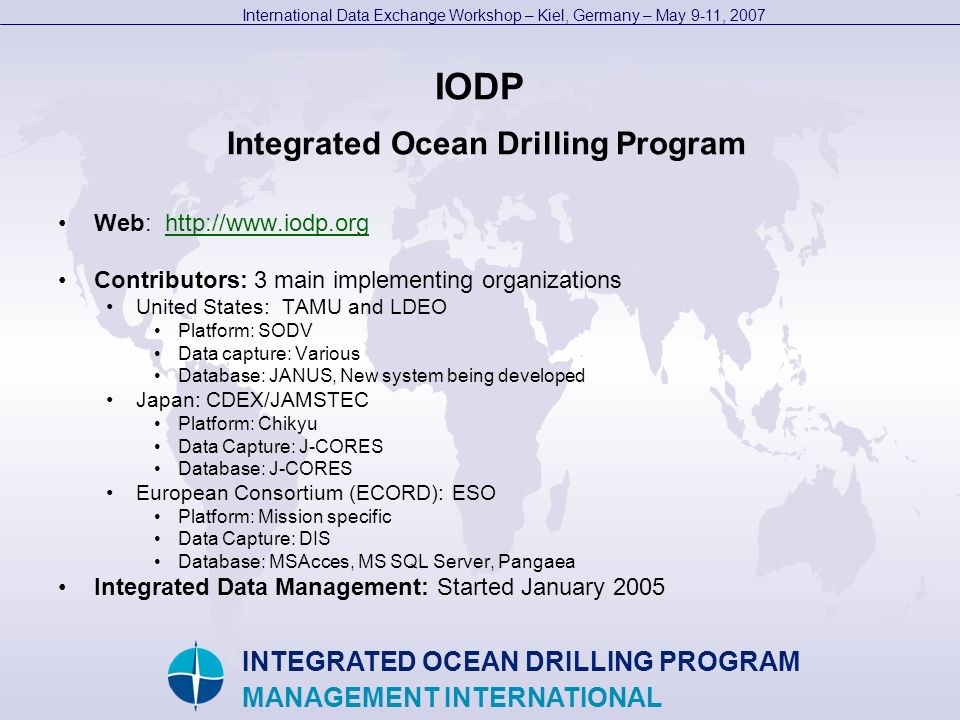Select the 'Web' label
The width and height of the screenshot is (960, 720).
pos(119,223)
